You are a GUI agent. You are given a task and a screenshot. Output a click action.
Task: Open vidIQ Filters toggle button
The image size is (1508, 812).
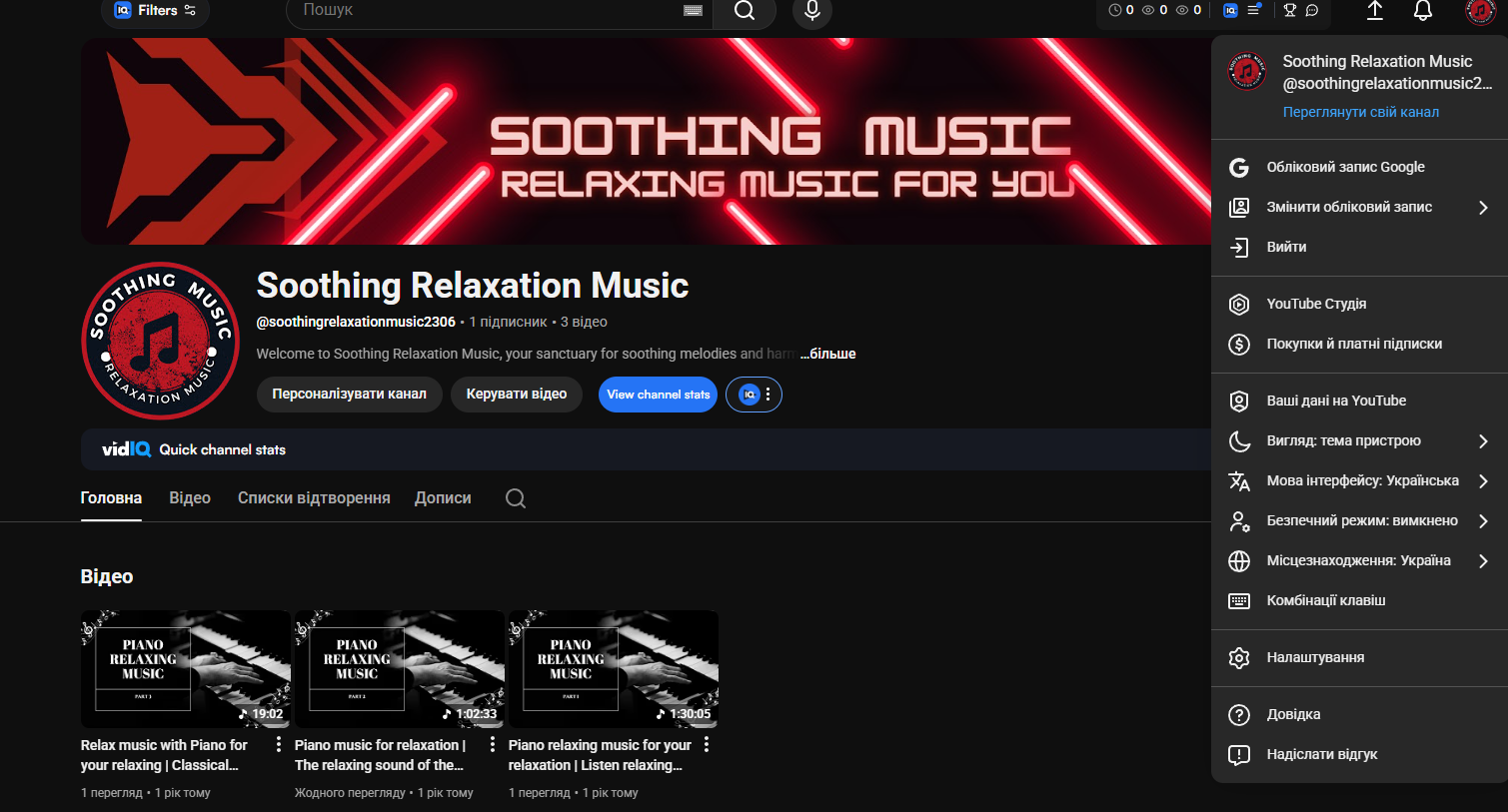(x=156, y=11)
